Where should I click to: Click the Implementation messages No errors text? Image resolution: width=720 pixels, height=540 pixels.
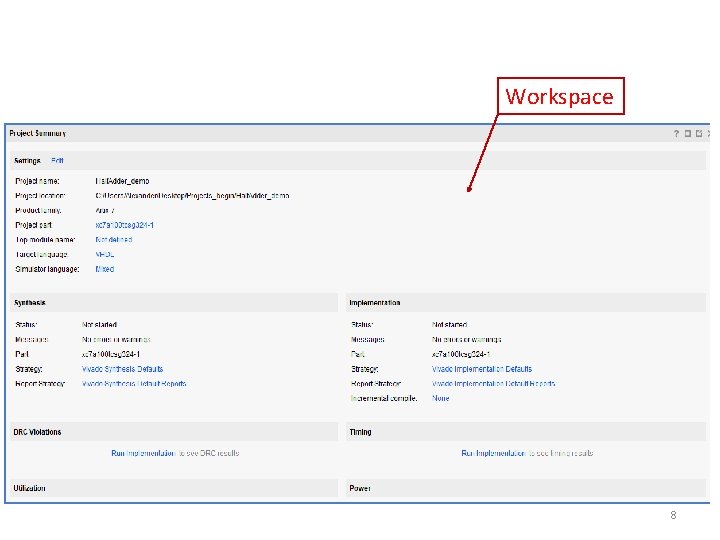click(467, 340)
